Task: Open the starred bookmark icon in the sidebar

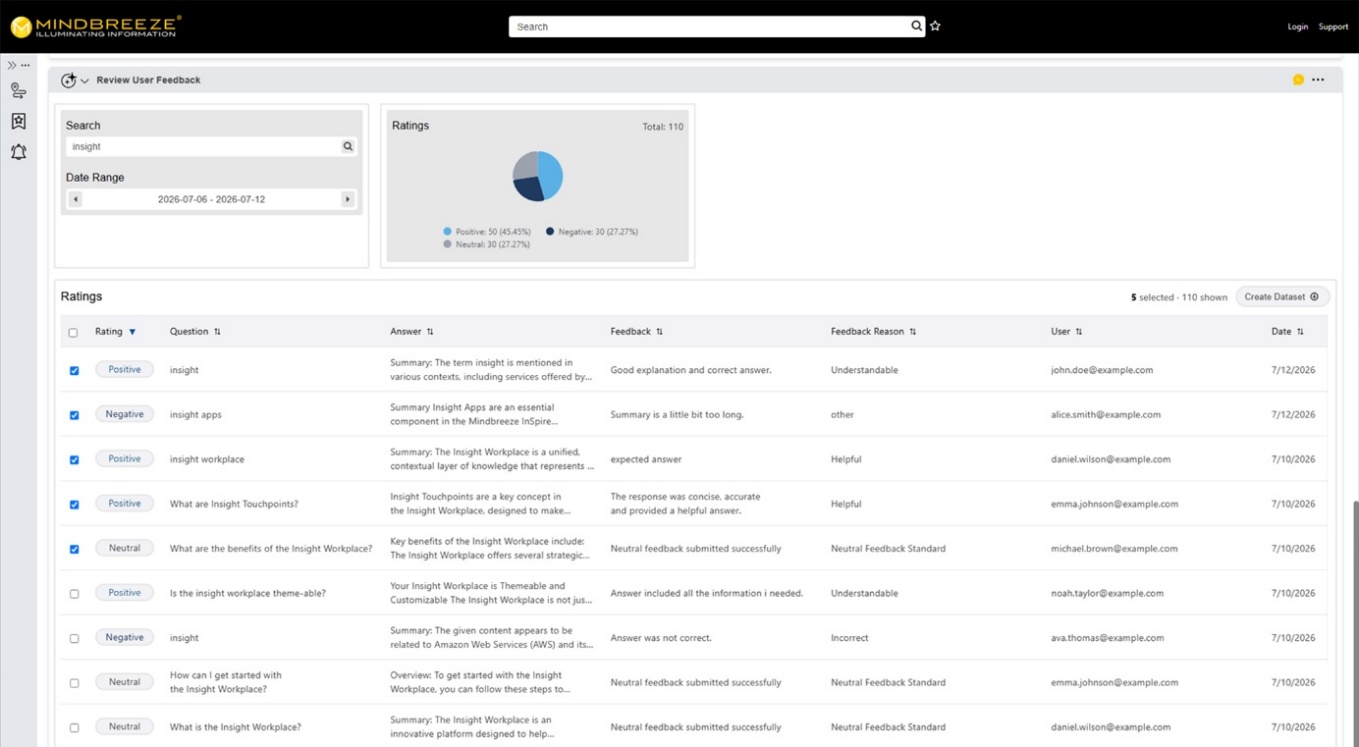Action: click(x=18, y=121)
